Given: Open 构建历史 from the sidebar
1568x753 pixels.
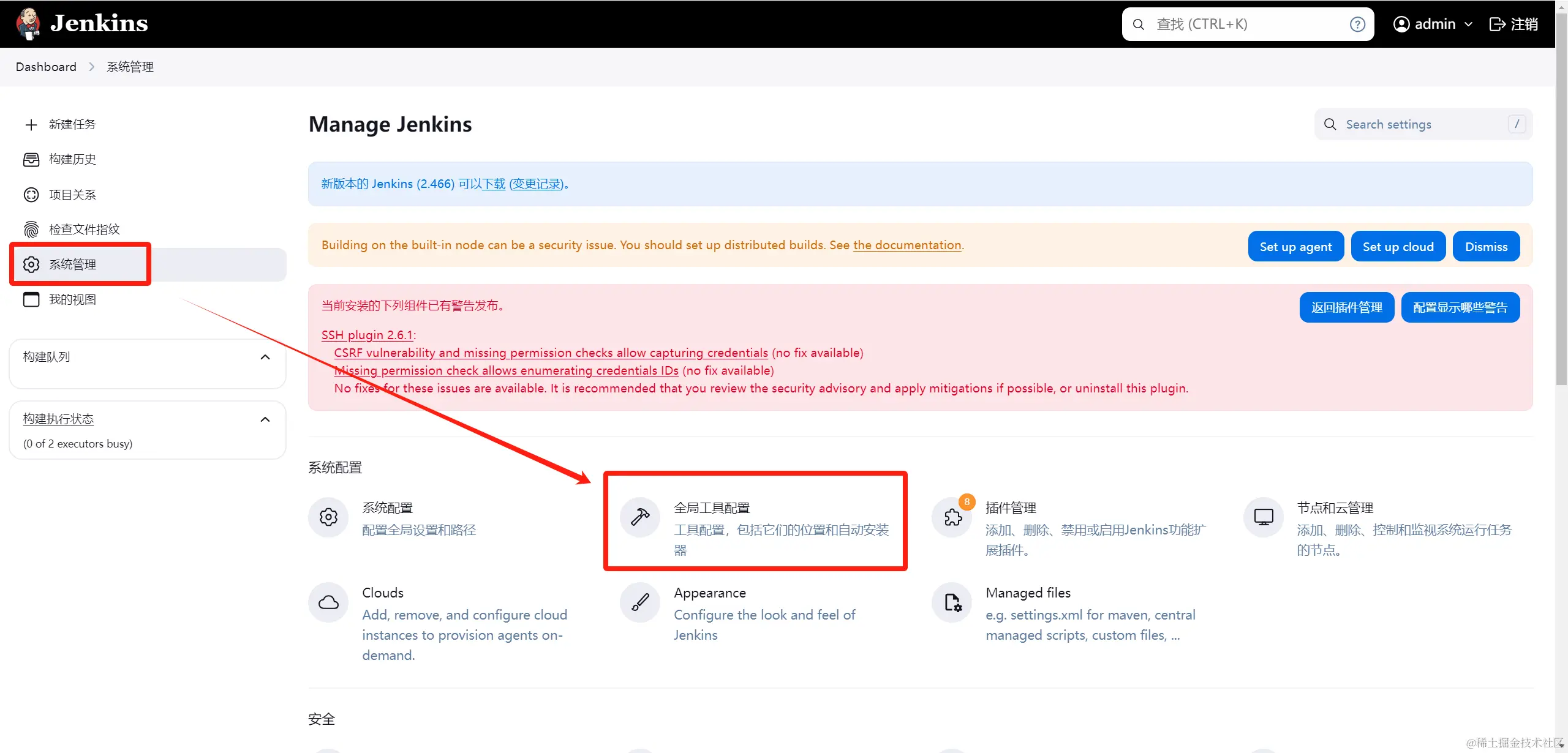Looking at the screenshot, I should (x=72, y=160).
